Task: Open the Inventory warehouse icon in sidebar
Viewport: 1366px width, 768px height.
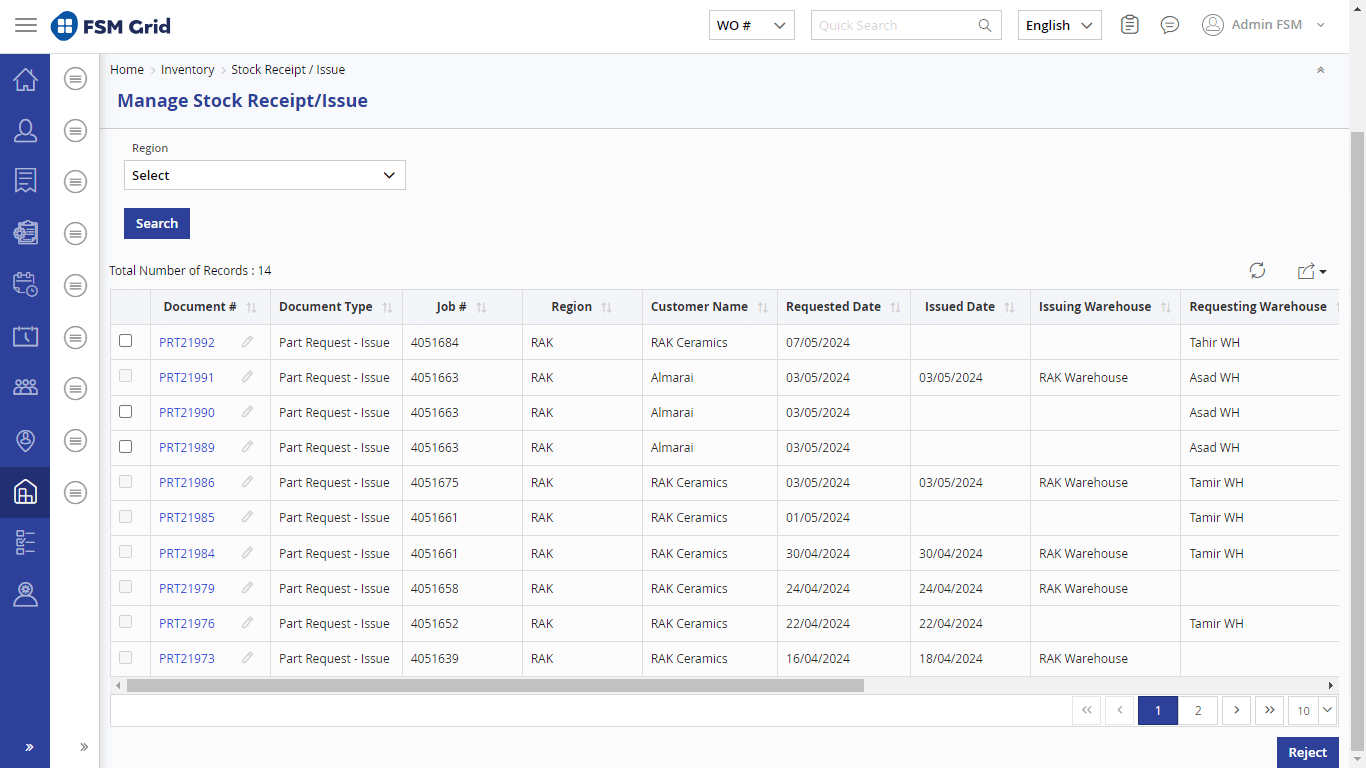Action: (x=25, y=492)
